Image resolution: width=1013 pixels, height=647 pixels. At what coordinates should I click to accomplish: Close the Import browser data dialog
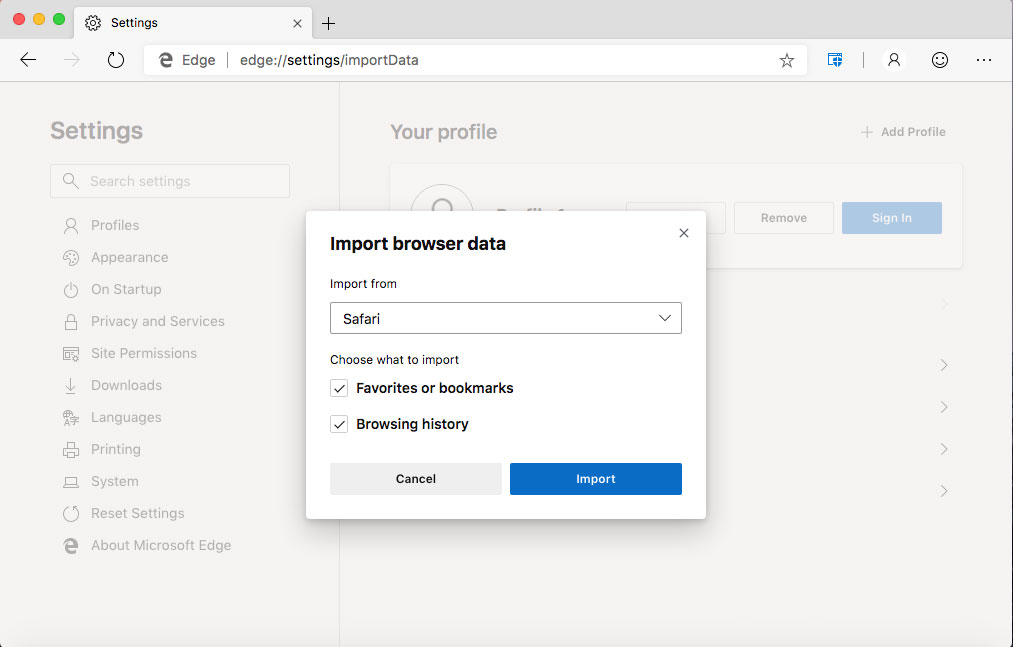(x=684, y=233)
